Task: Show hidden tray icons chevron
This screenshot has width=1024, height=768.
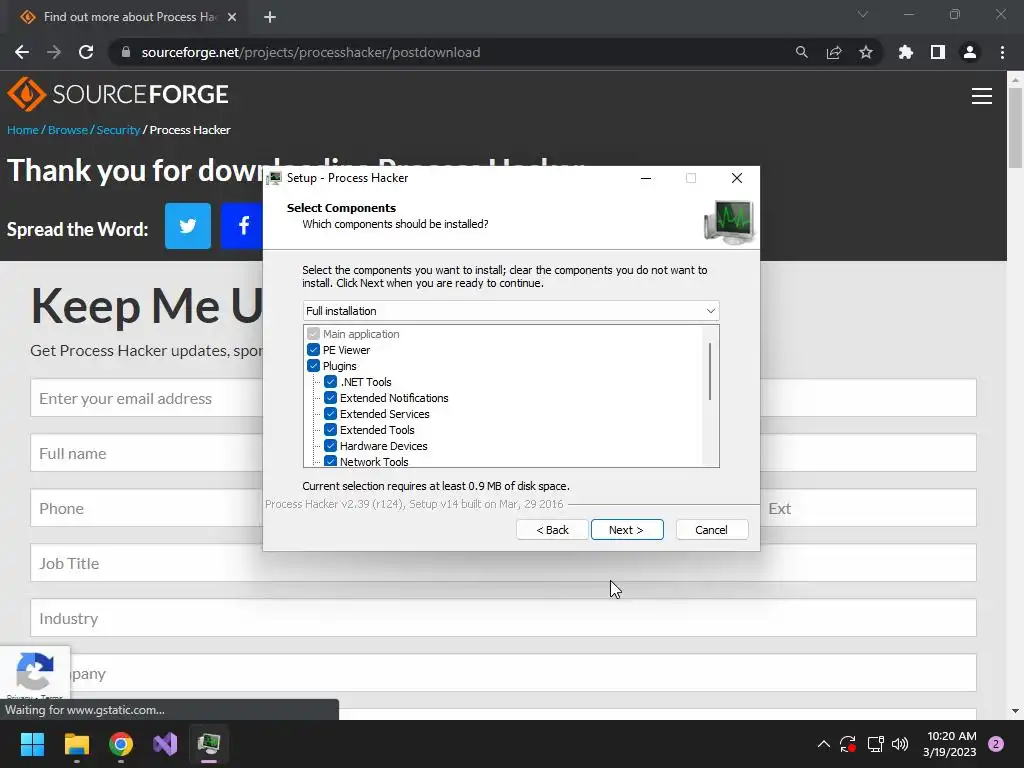Action: point(824,744)
